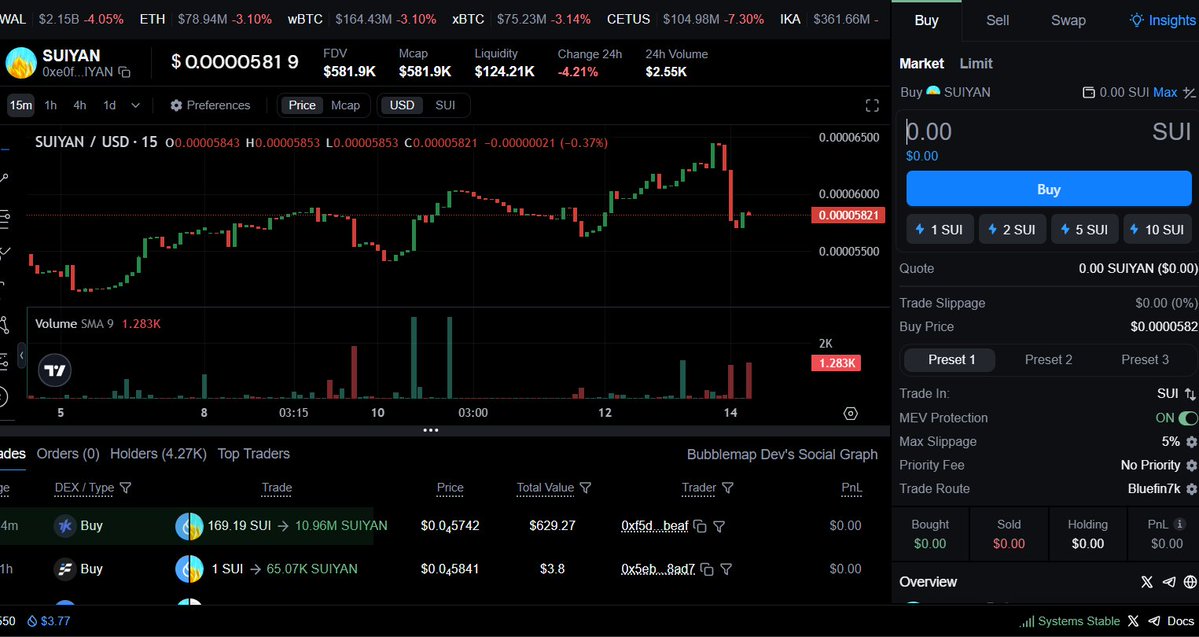Select Preset 1
The height and width of the screenshot is (637, 1199).
(x=951, y=360)
